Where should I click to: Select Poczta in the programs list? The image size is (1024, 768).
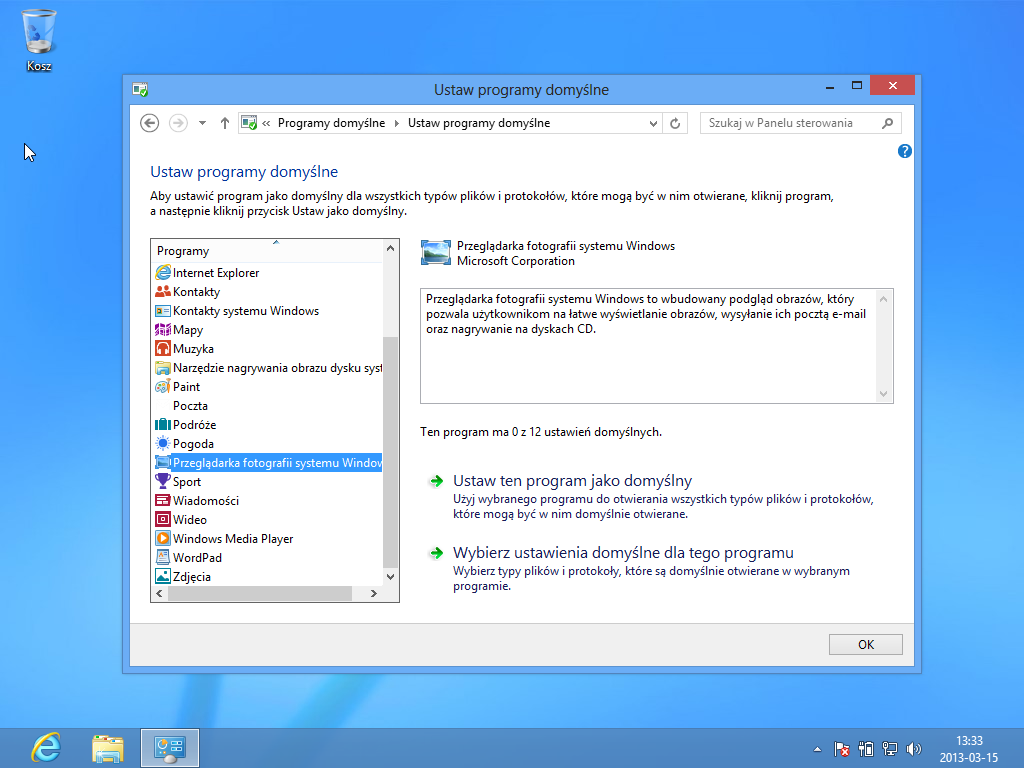coord(190,406)
